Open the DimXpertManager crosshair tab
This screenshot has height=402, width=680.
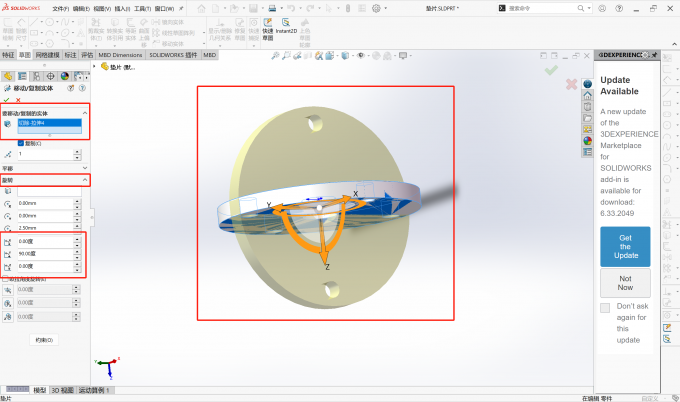pos(50,76)
